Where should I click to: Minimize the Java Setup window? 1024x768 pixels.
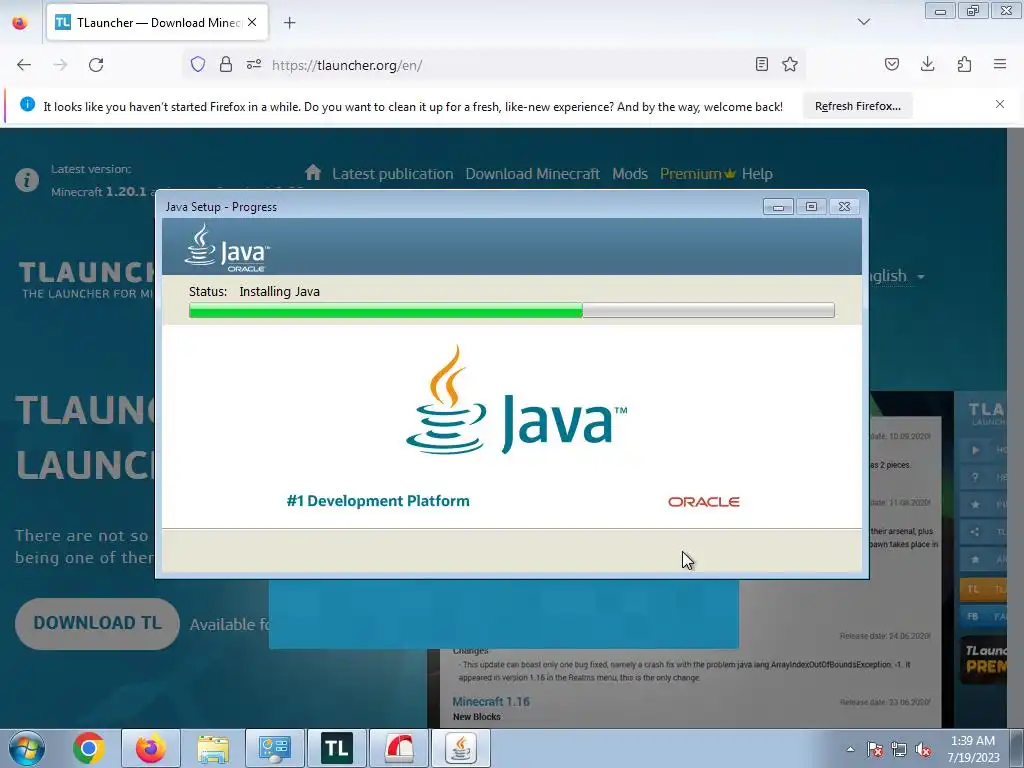point(778,207)
